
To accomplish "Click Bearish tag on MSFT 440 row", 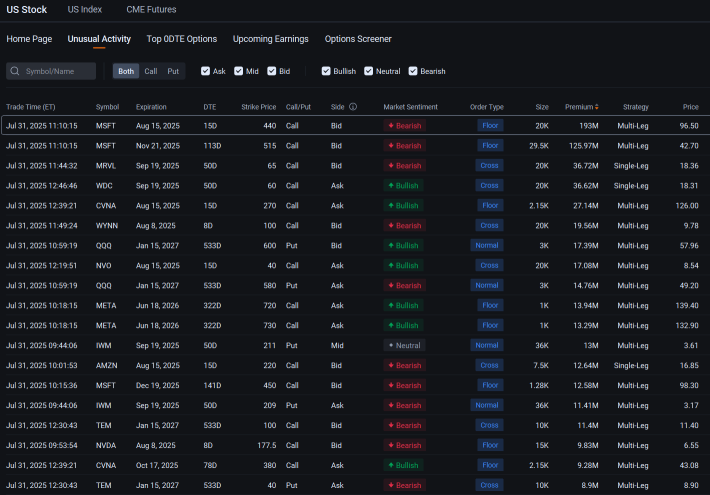I will tap(404, 126).
